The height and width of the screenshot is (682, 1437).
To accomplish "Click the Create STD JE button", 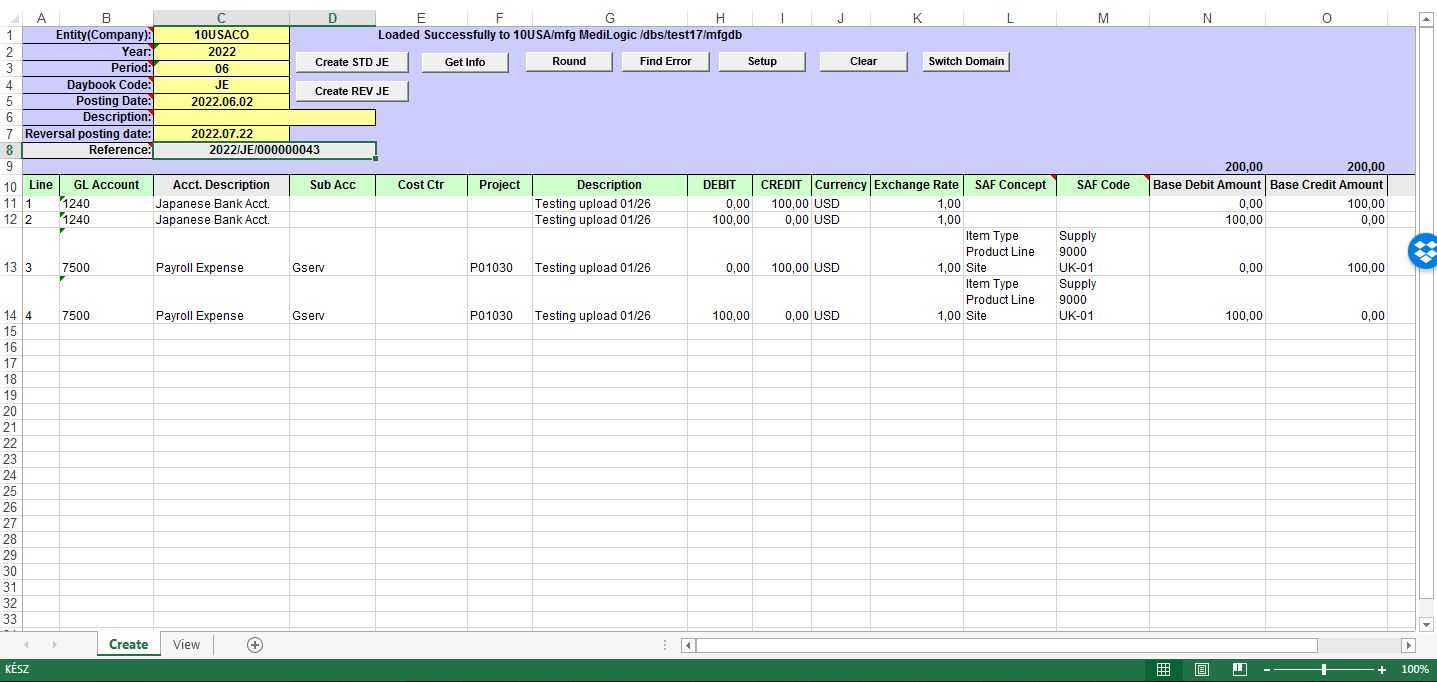I will 351,61.
